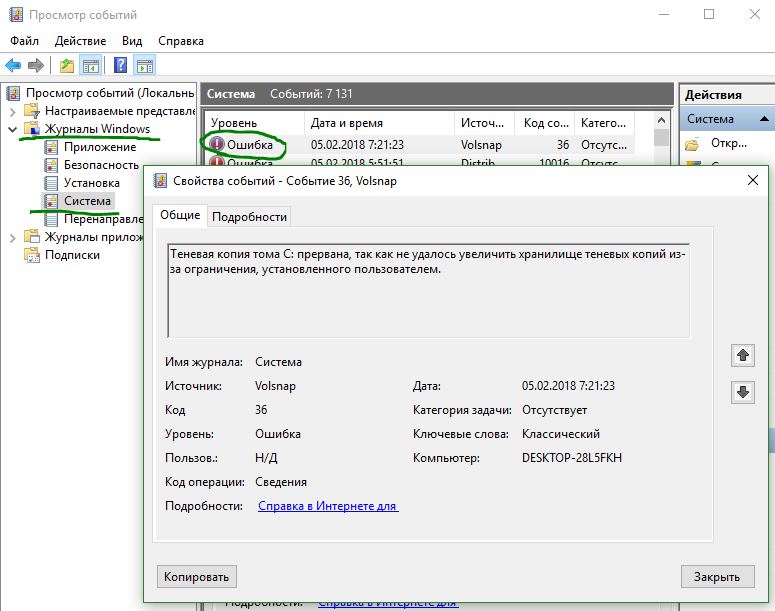Select the Приложение log
775x611 pixels.
100,147
